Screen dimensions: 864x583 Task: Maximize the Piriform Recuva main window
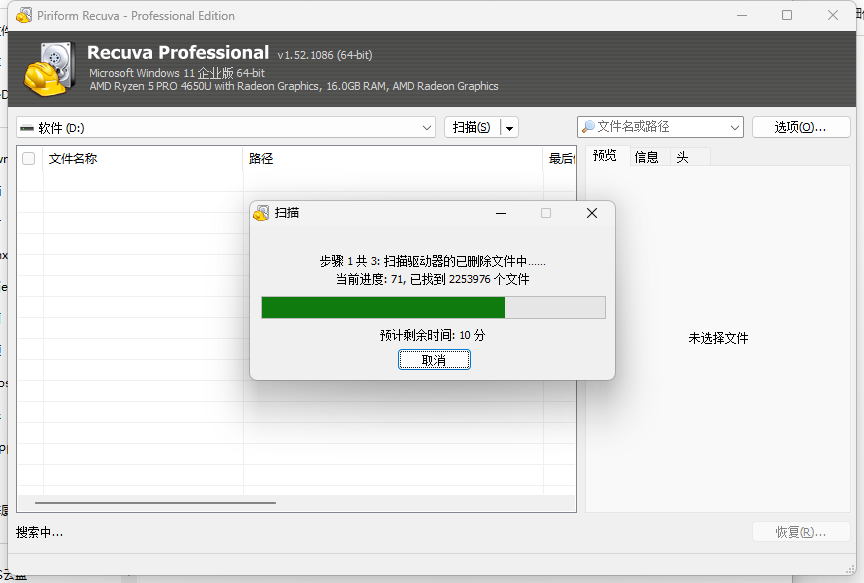point(787,15)
